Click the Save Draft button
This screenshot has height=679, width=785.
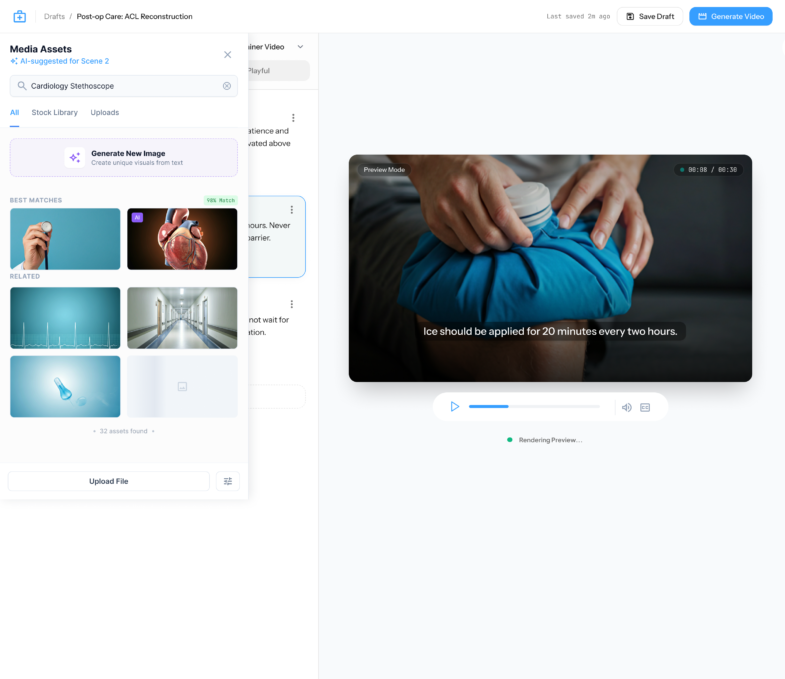[649, 16]
